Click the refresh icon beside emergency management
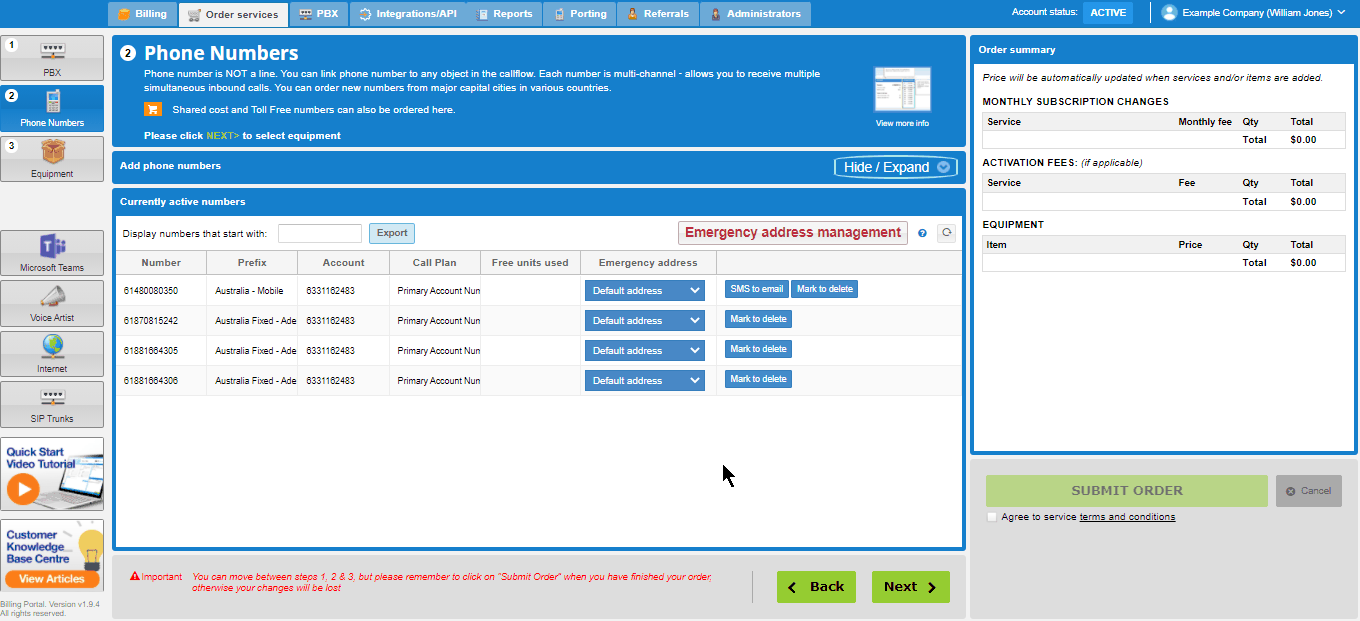Image resolution: width=1360 pixels, height=621 pixels. [946, 233]
